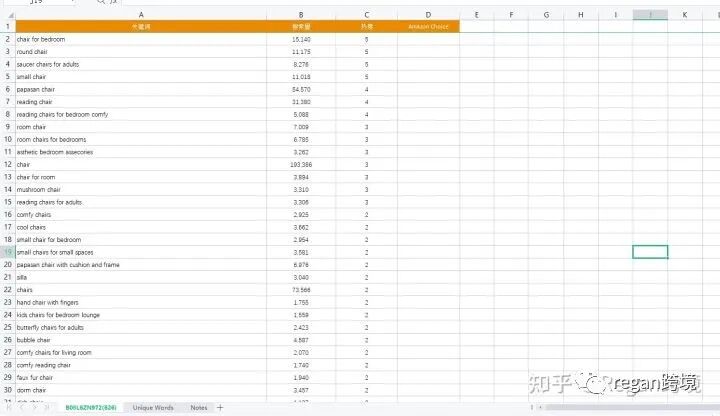Select the "reading chairs for adults" cell

coord(141,202)
